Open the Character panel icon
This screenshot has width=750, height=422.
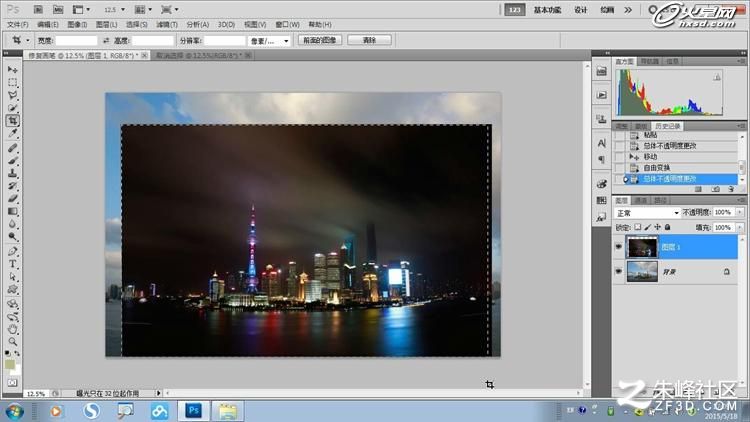pyautogui.click(x=602, y=143)
